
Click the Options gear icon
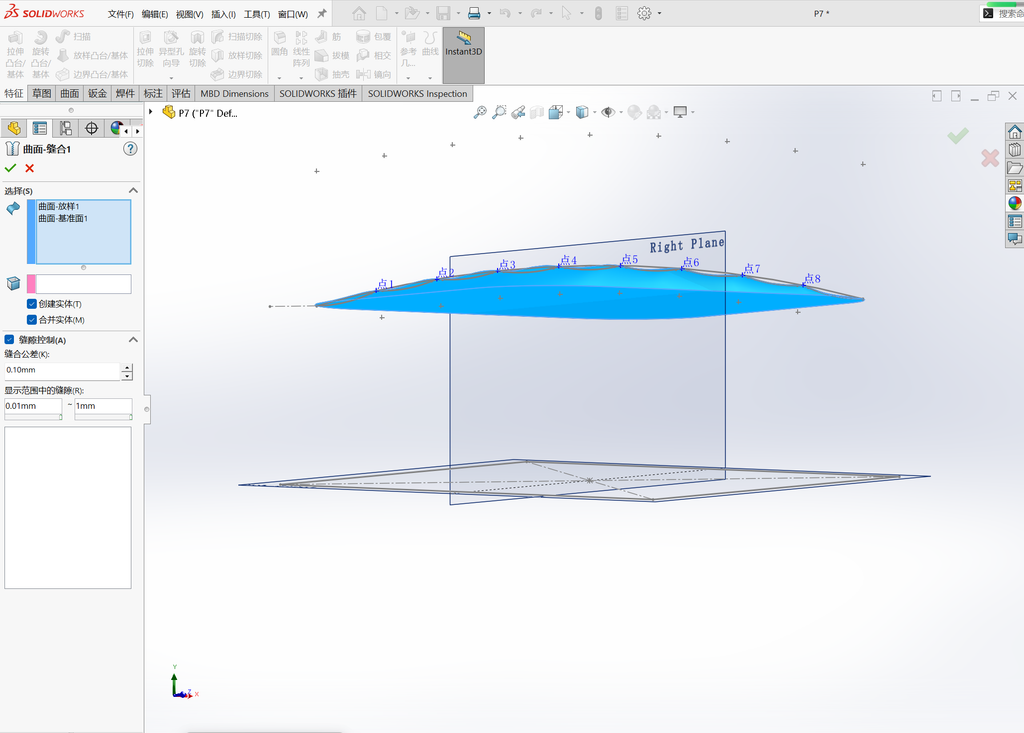[x=644, y=13]
